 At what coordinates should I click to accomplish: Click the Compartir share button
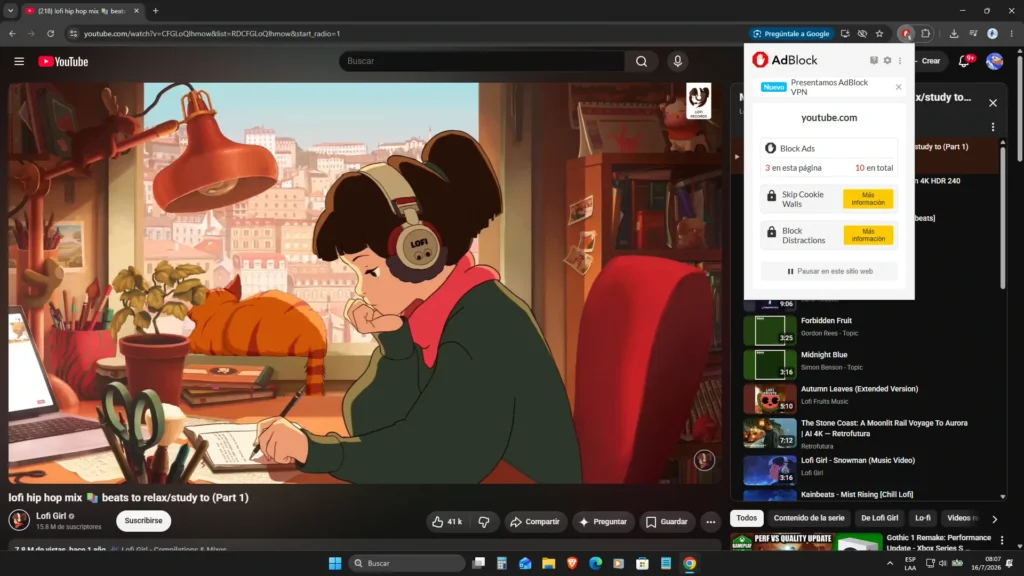click(535, 521)
